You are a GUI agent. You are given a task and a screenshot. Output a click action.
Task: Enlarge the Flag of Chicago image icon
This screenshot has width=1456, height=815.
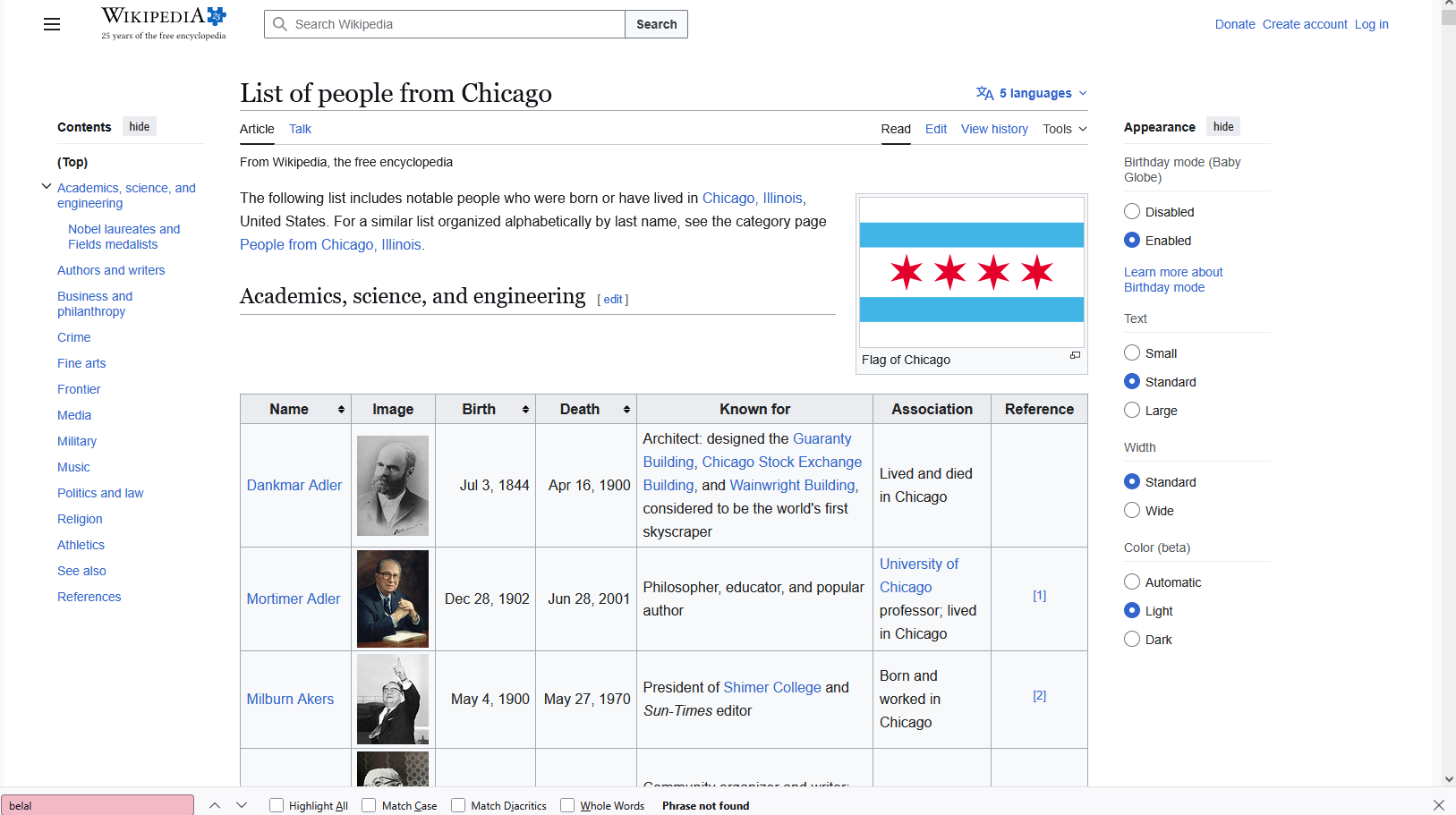[x=1075, y=356]
